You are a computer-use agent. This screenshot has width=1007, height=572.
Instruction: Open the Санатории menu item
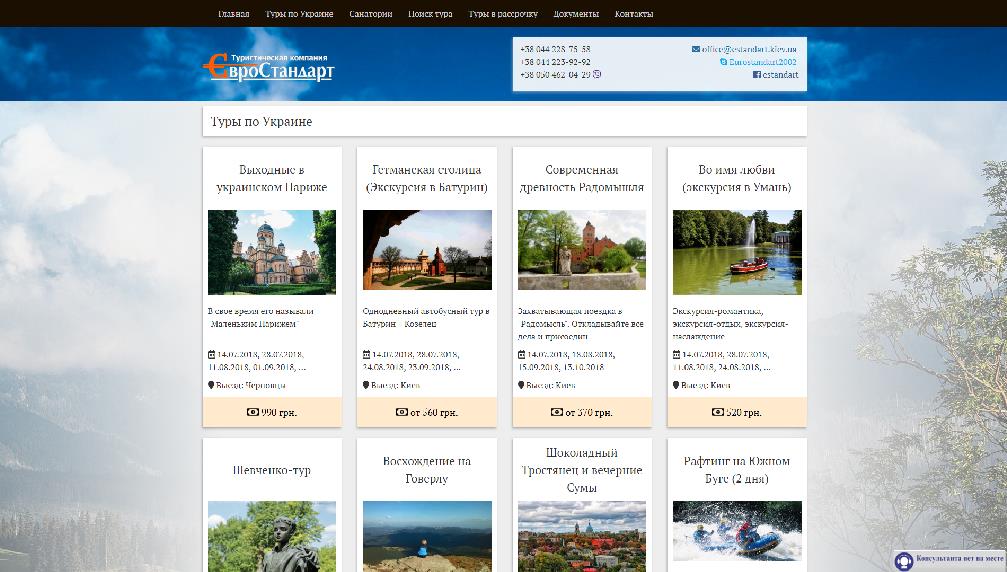(371, 14)
